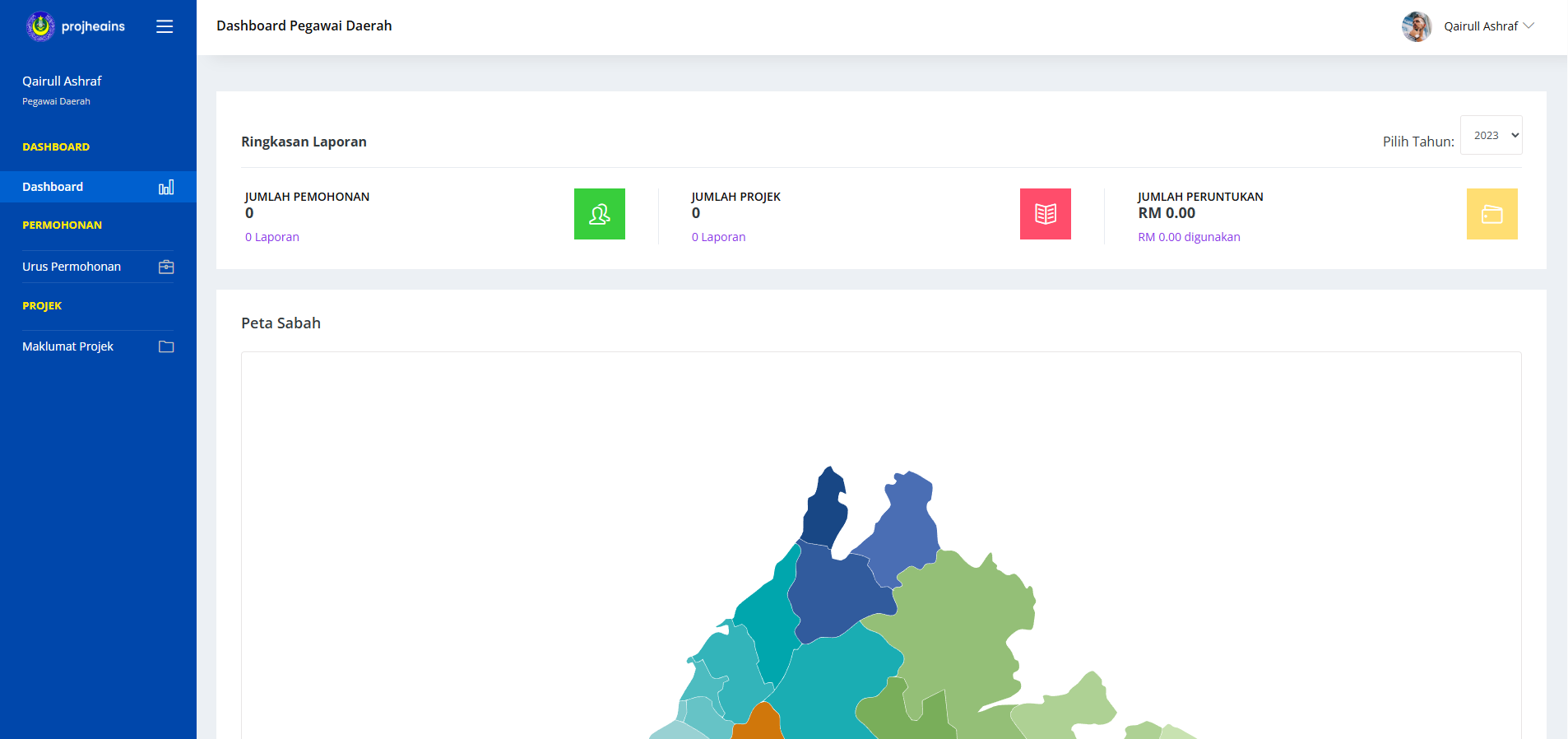
Task: Click the Qairull Ashraf profile avatar
Action: [x=1416, y=26]
